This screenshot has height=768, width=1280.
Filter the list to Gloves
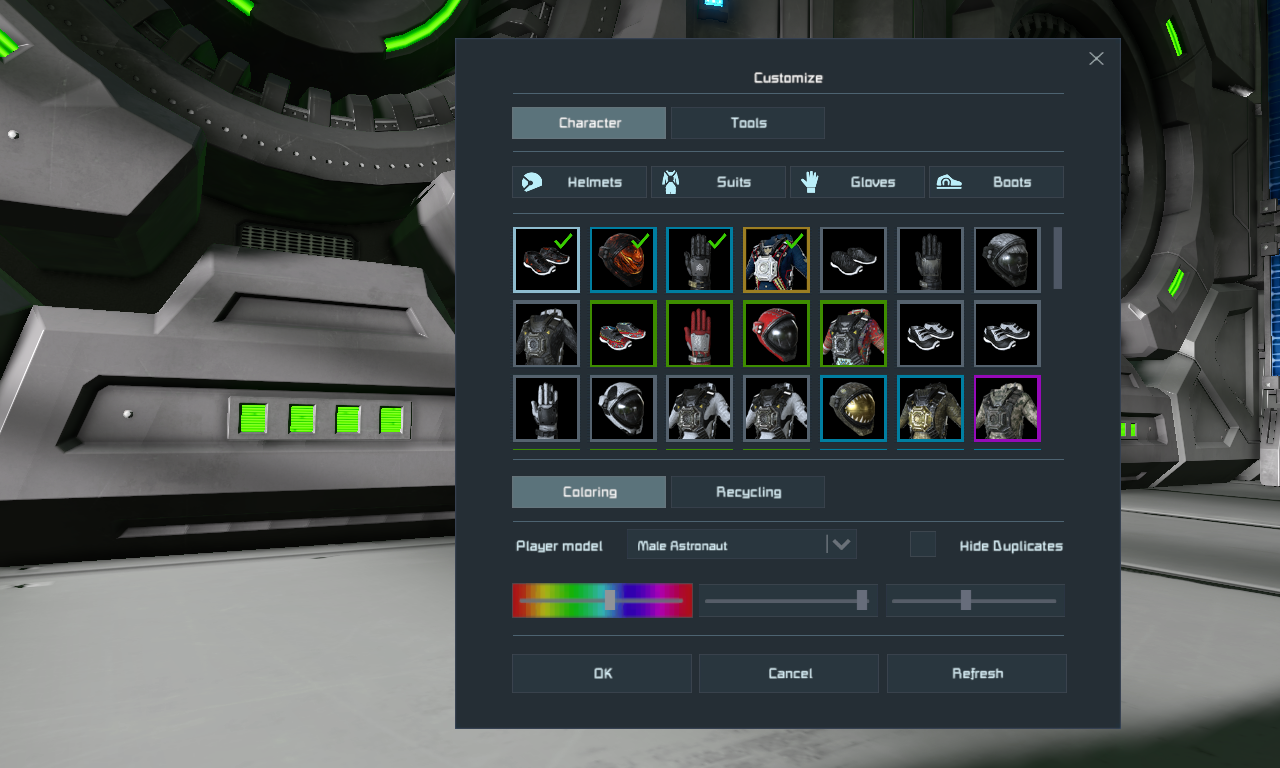(x=857, y=182)
